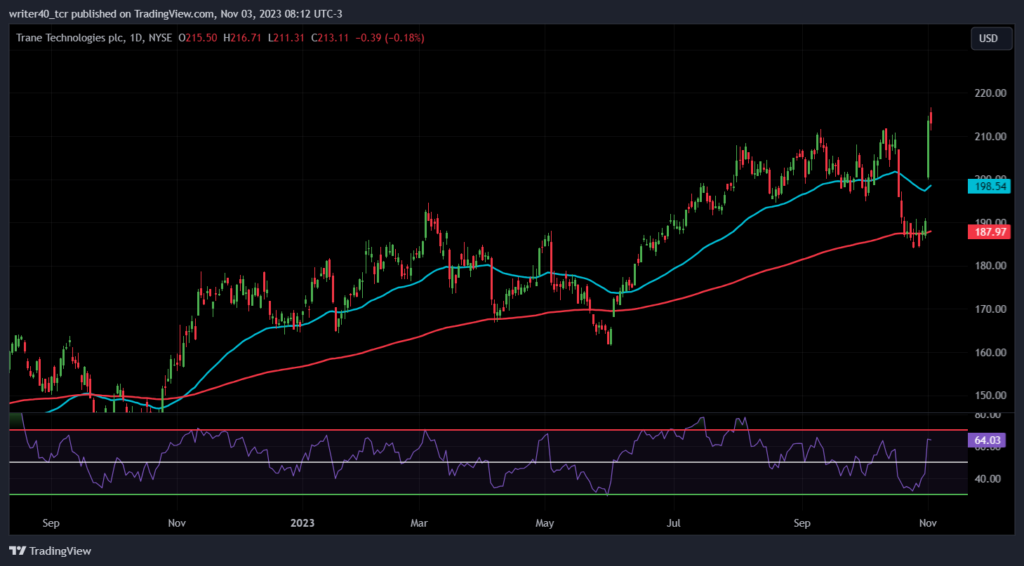Click the 210.00 price axis label
Viewport: 1024px width, 566px height.
pos(990,136)
